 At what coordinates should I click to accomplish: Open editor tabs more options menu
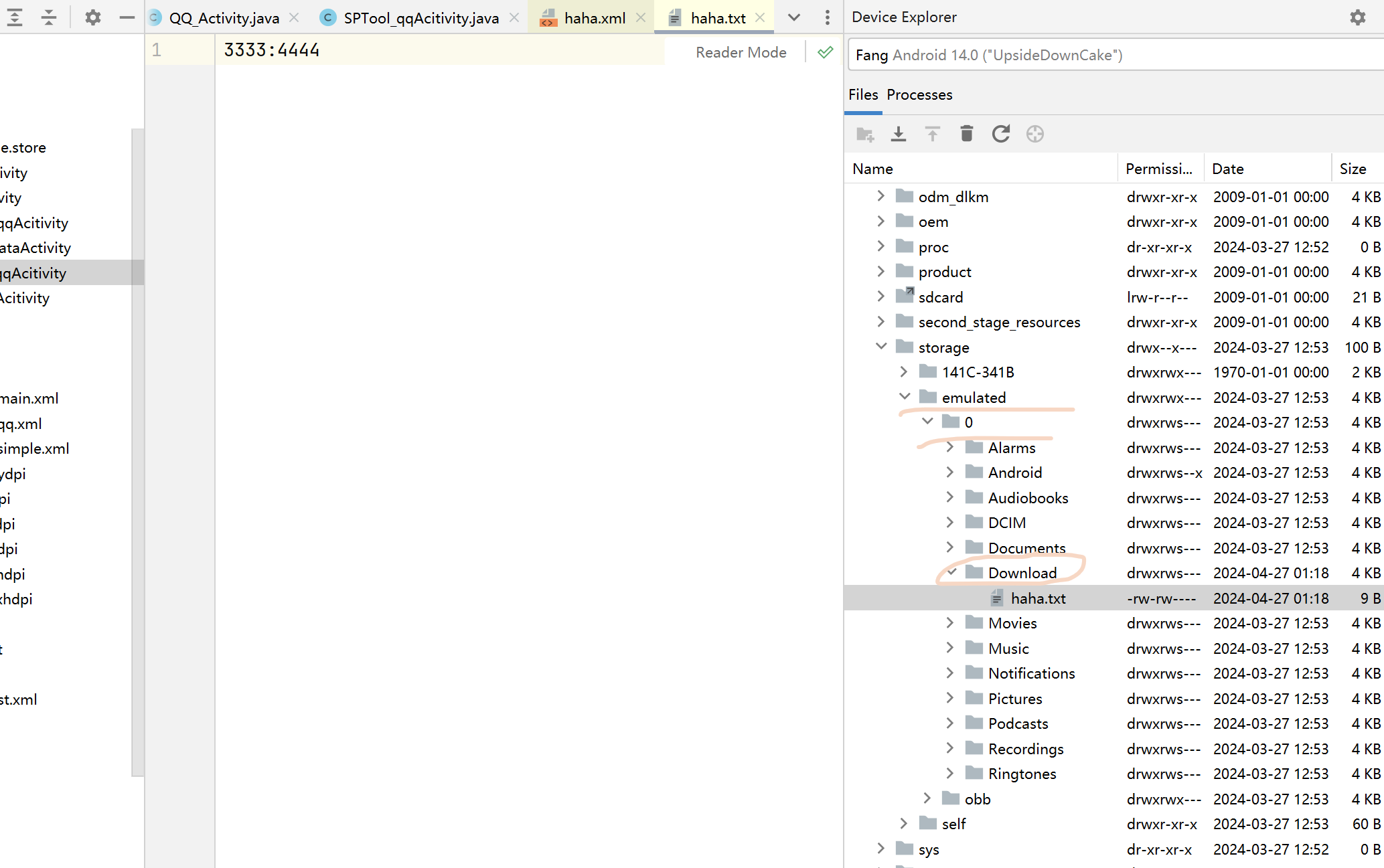(x=828, y=17)
